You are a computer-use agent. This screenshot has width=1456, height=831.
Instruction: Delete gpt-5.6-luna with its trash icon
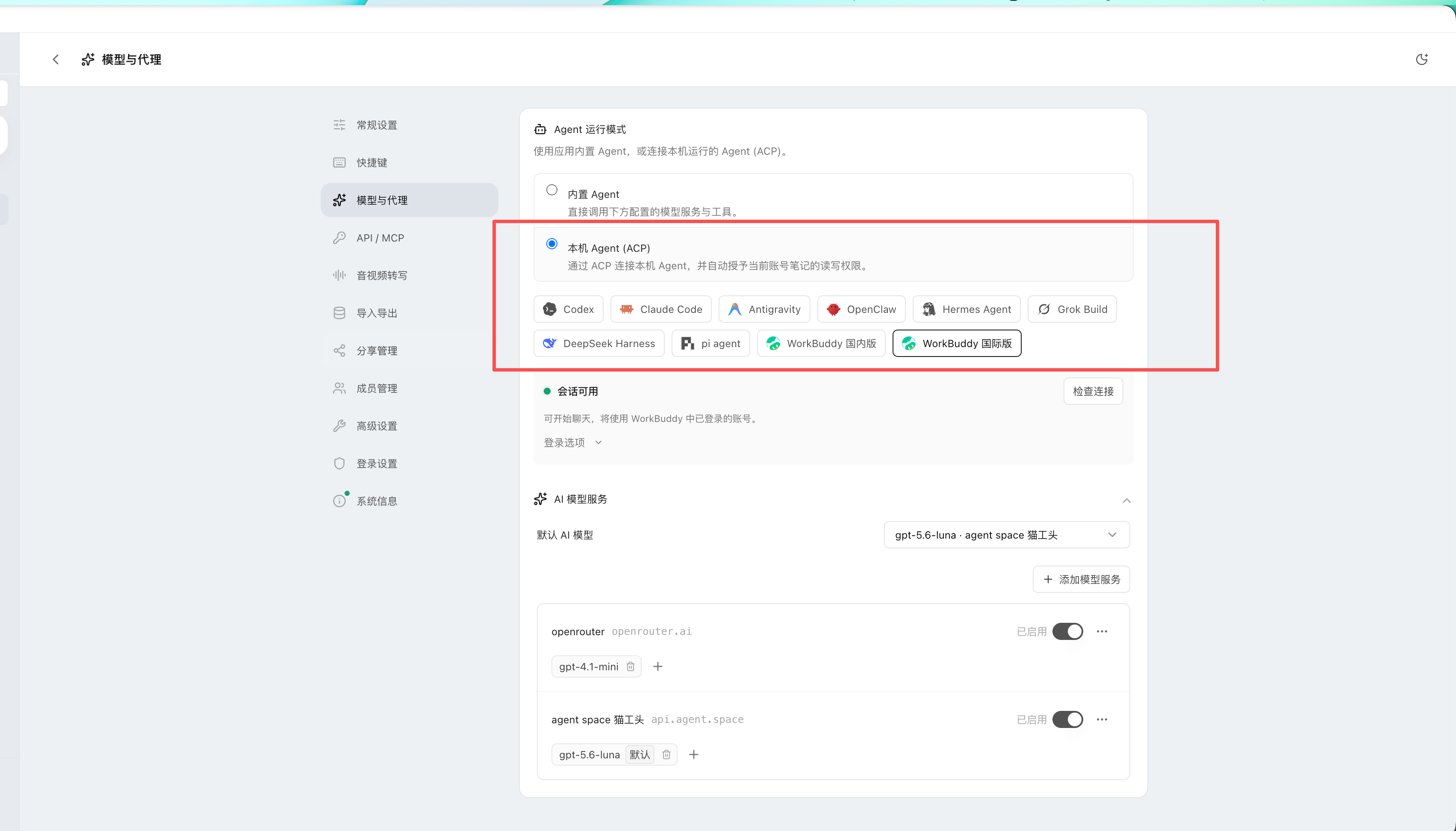[666, 754]
